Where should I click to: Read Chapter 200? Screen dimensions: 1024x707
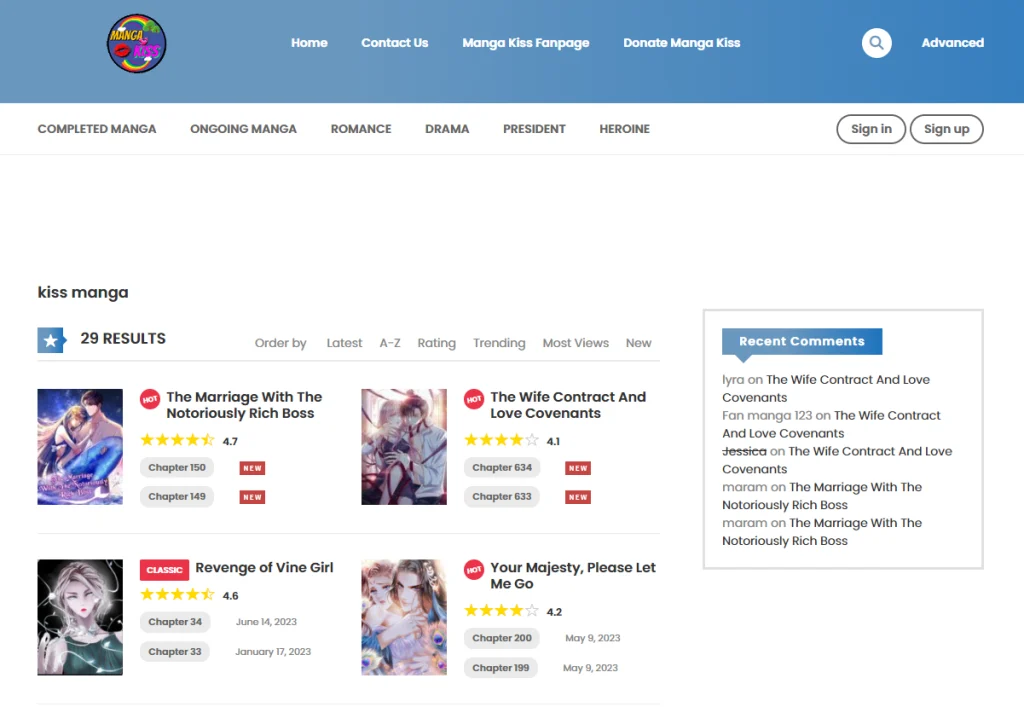[x=502, y=638]
